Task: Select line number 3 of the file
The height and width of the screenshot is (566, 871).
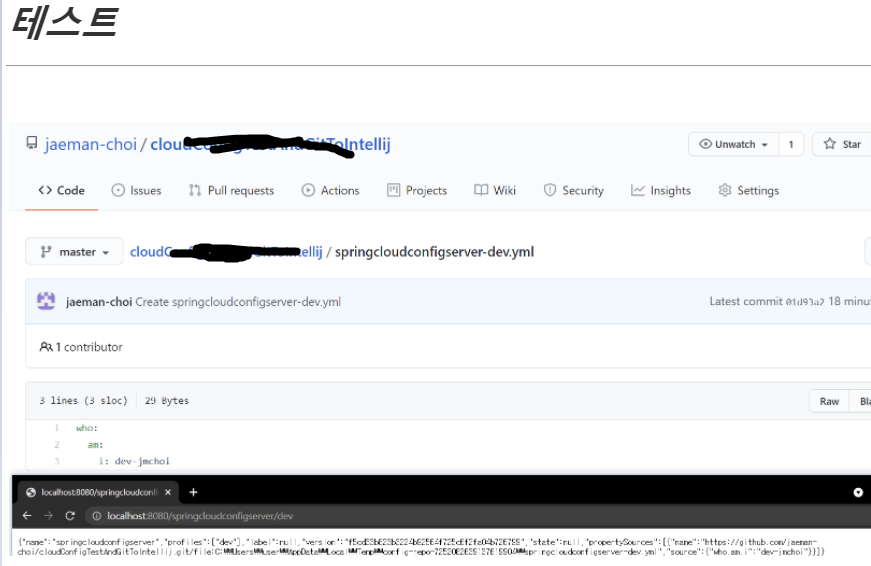Action: point(57,461)
